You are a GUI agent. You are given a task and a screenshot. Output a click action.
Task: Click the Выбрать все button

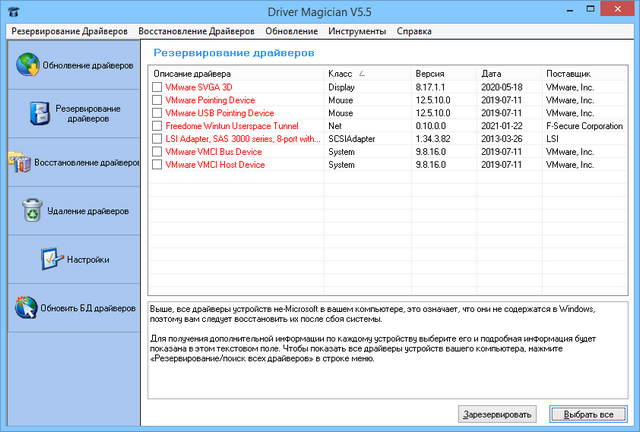[x=588, y=413]
